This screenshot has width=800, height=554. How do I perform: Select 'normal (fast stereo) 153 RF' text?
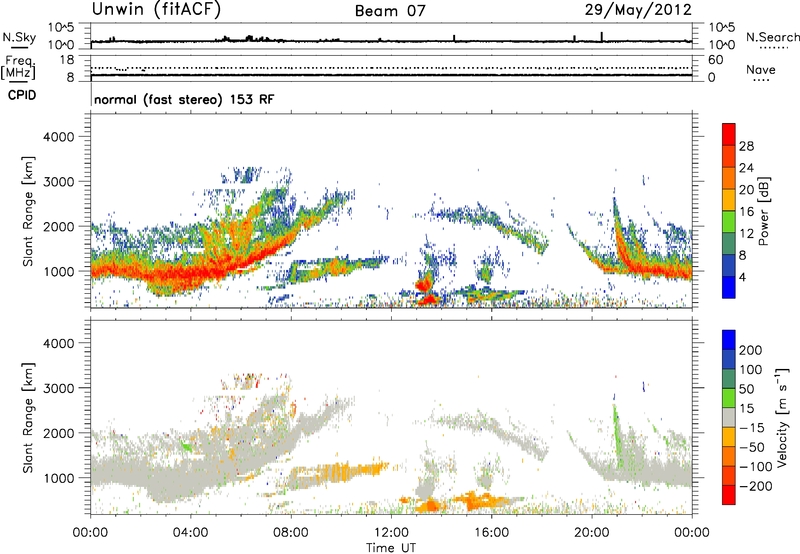pyautogui.click(x=184, y=99)
